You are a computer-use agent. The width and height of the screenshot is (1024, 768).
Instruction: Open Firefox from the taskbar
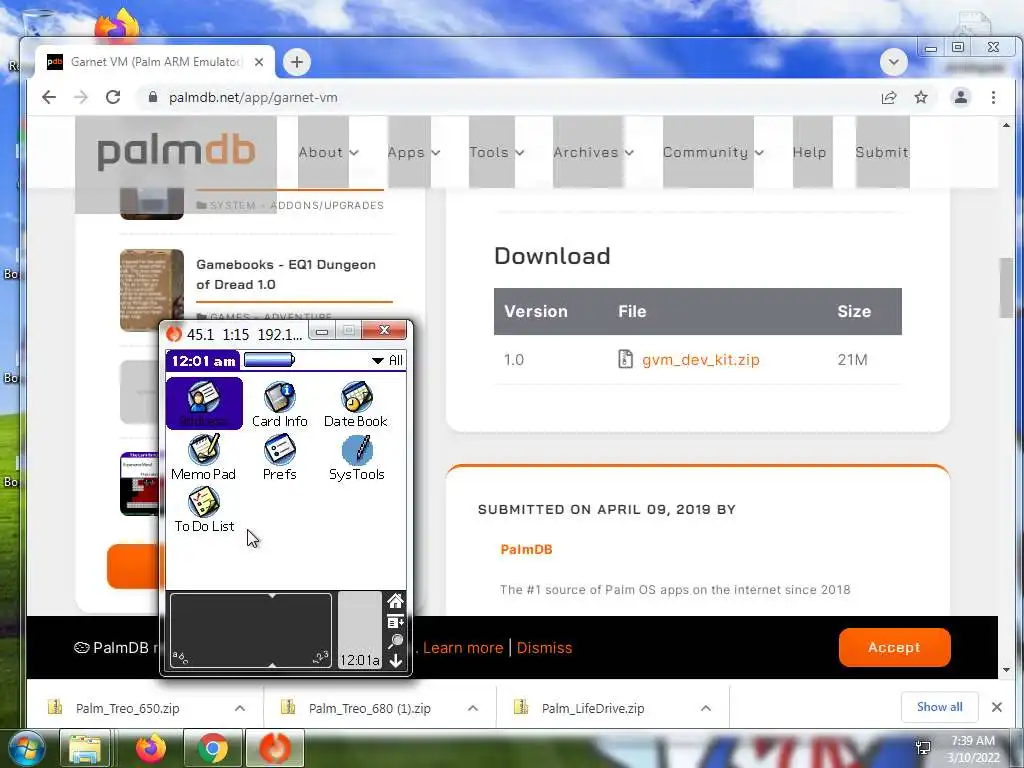[x=151, y=748]
